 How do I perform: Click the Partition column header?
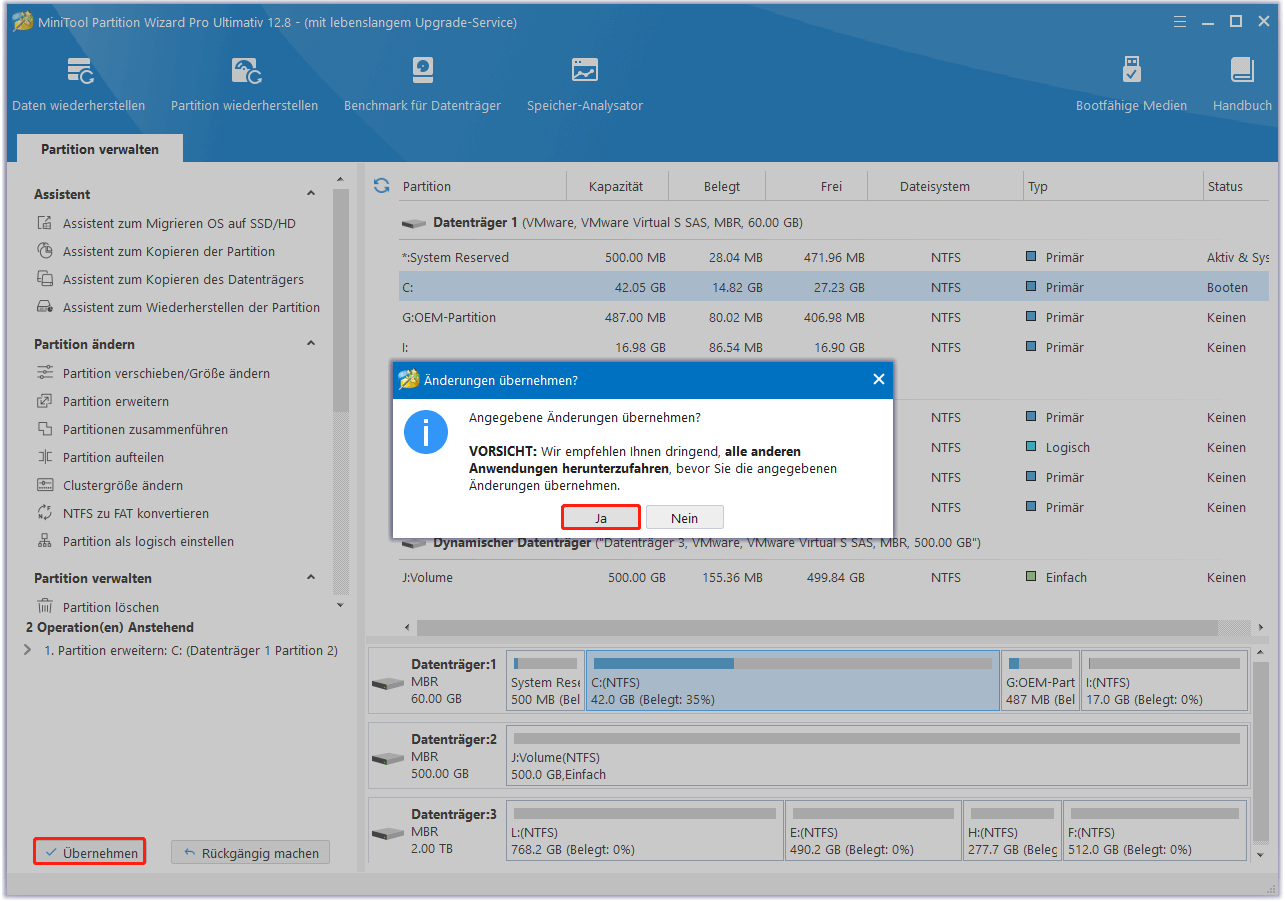pos(483,186)
